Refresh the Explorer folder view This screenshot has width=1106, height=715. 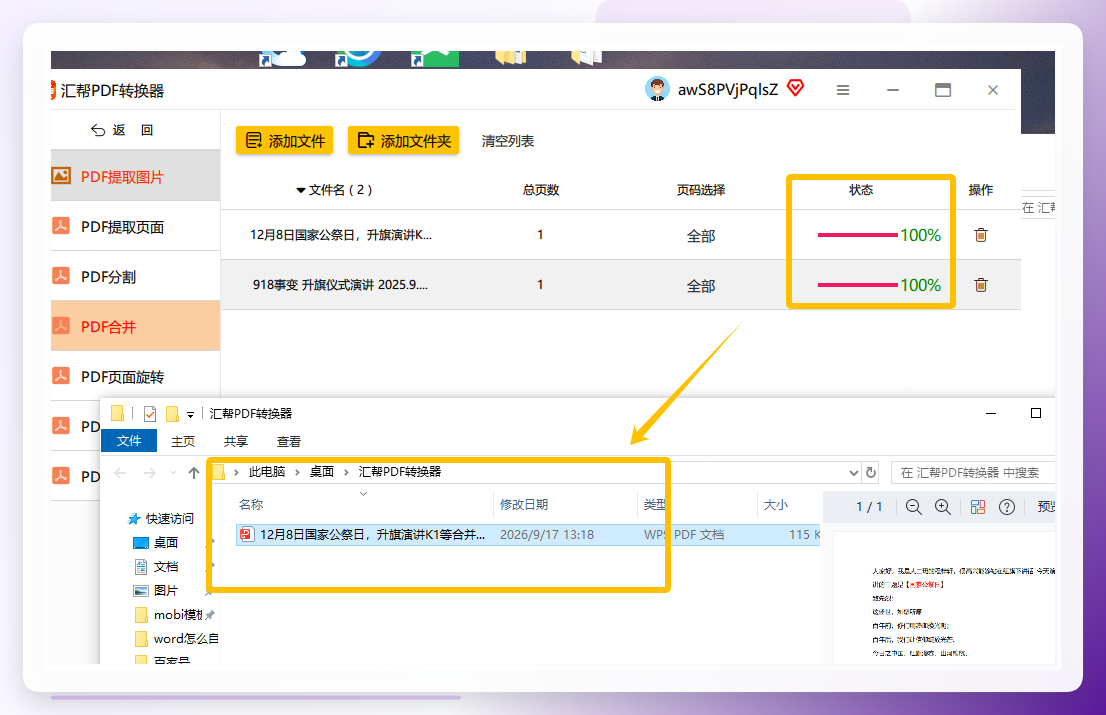(x=871, y=472)
